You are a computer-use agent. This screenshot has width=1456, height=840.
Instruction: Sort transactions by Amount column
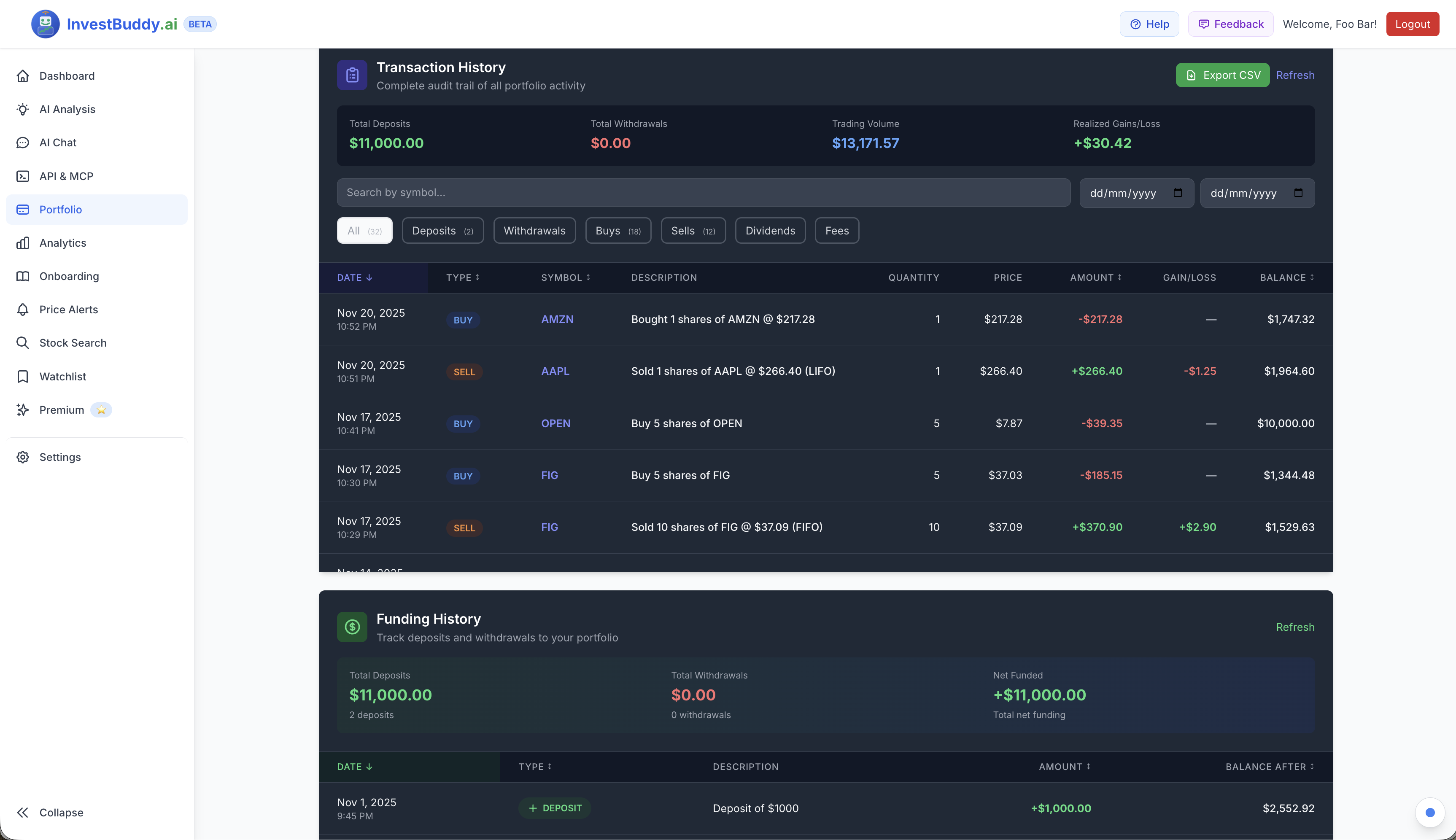pos(1095,277)
